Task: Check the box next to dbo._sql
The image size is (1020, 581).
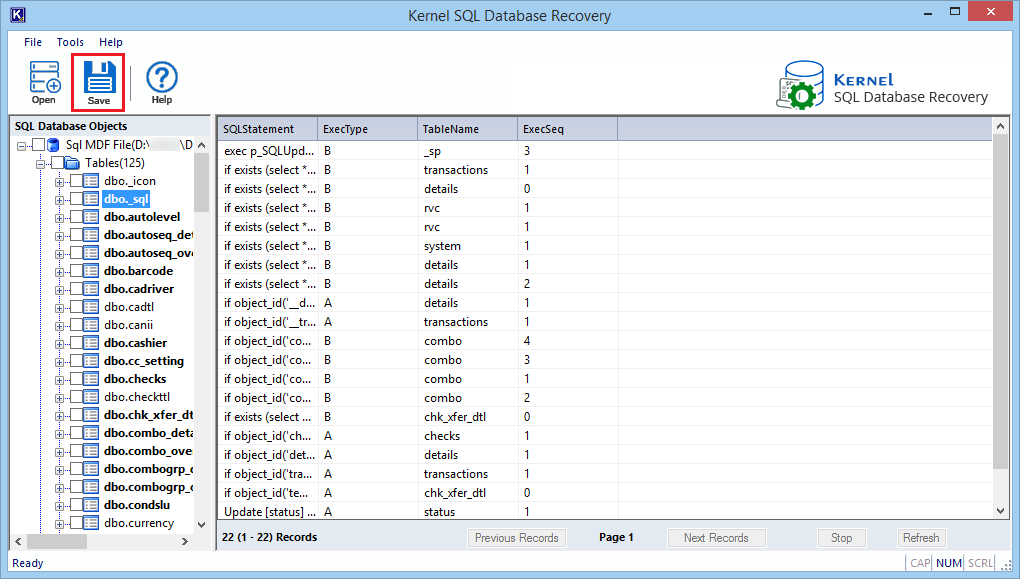Action: coord(76,199)
